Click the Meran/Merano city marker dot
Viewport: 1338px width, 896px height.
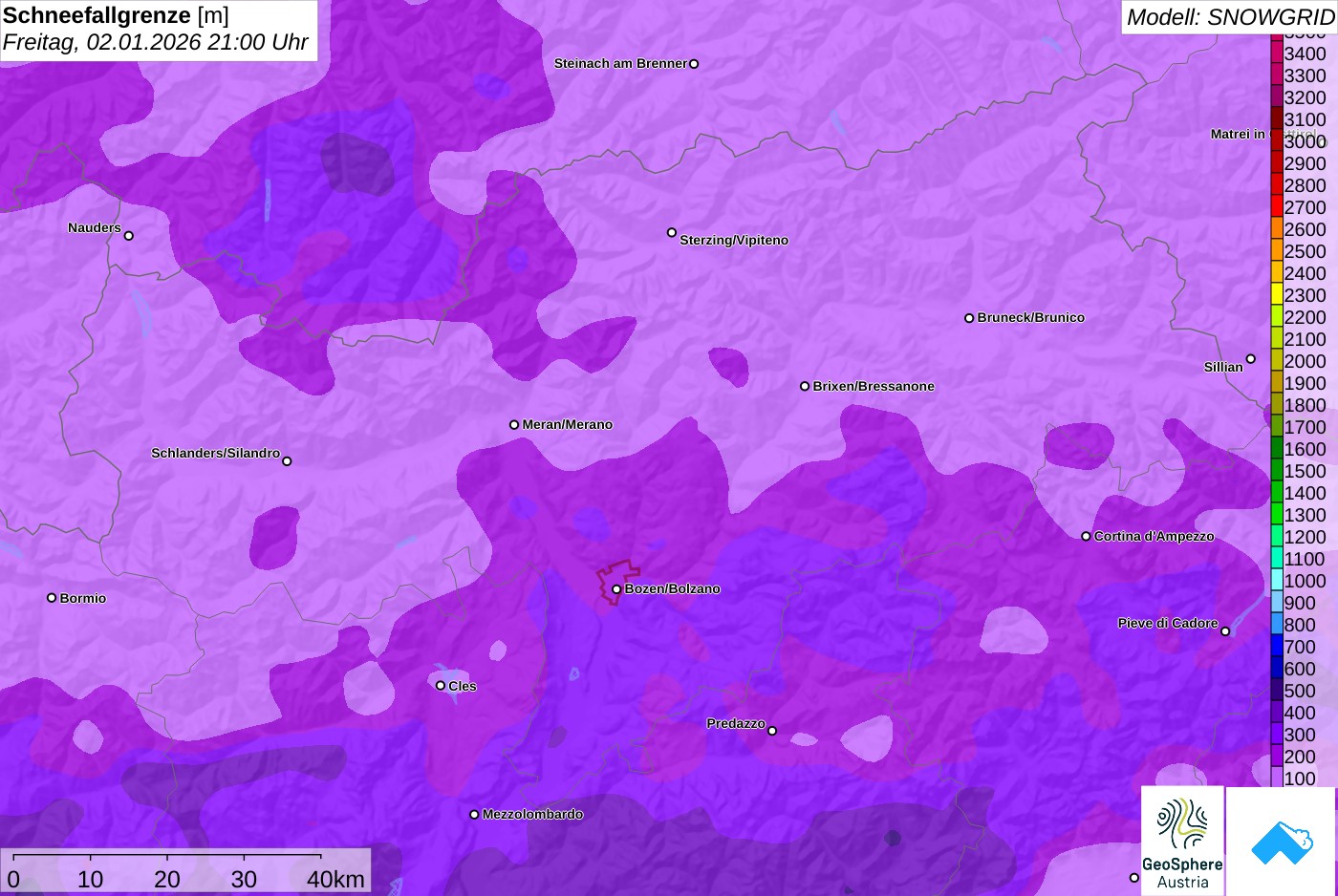click(x=514, y=424)
